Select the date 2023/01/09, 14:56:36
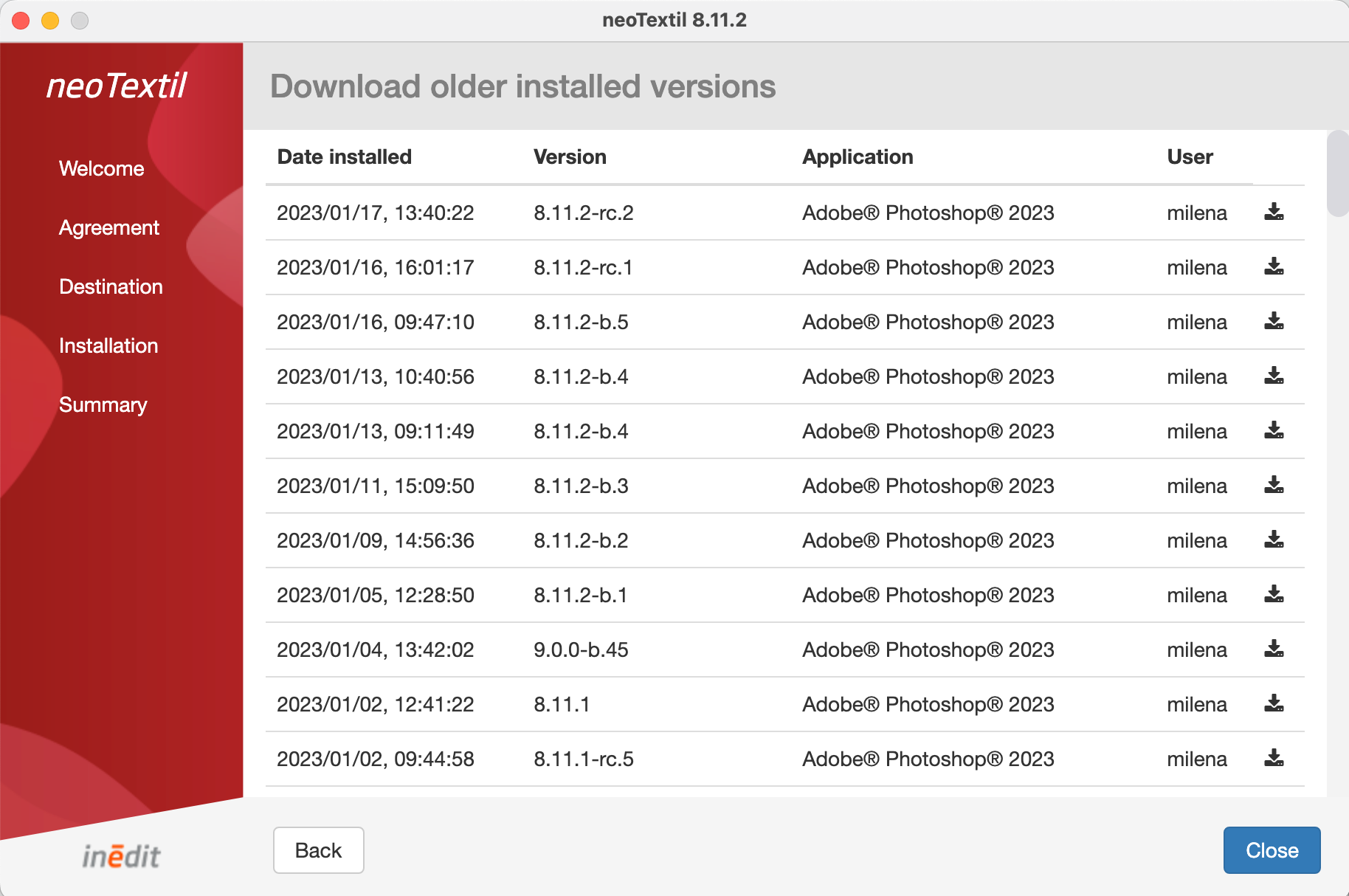Viewport: 1349px width, 896px height. 376,540
